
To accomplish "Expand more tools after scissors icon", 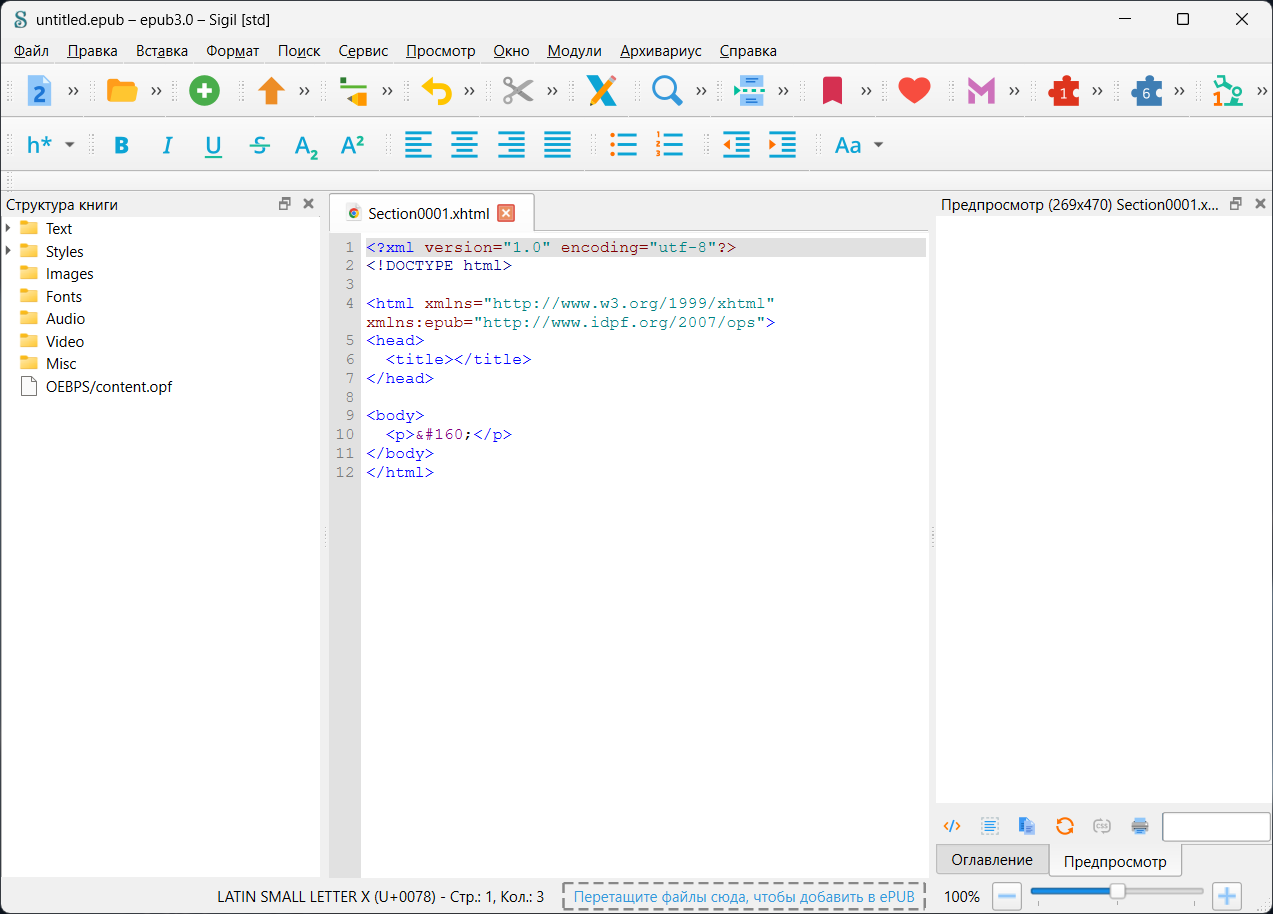I will coord(552,91).
